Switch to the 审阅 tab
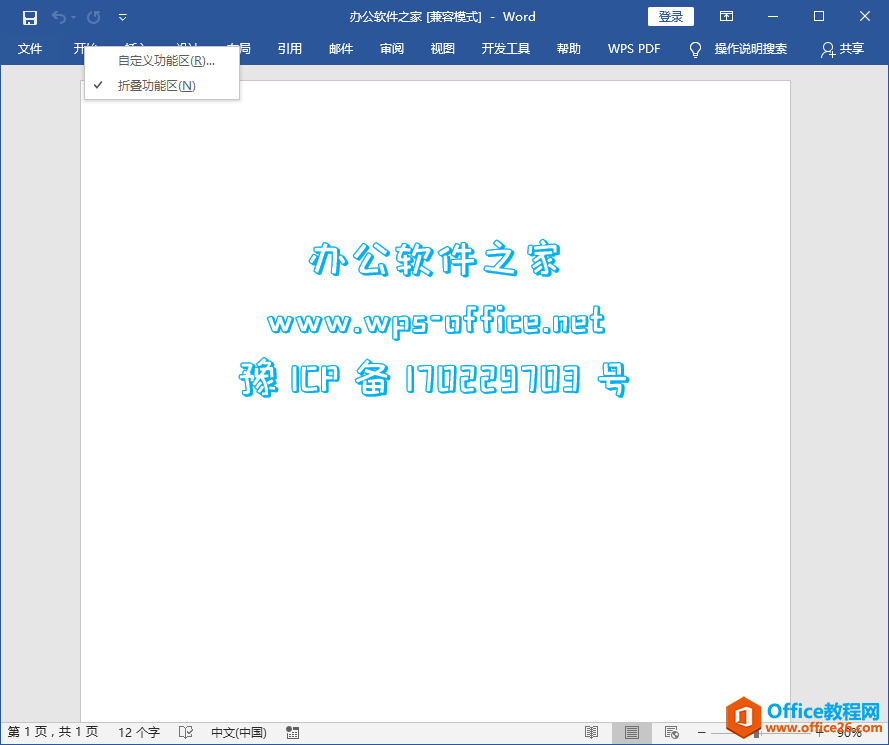889x745 pixels. click(x=392, y=49)
